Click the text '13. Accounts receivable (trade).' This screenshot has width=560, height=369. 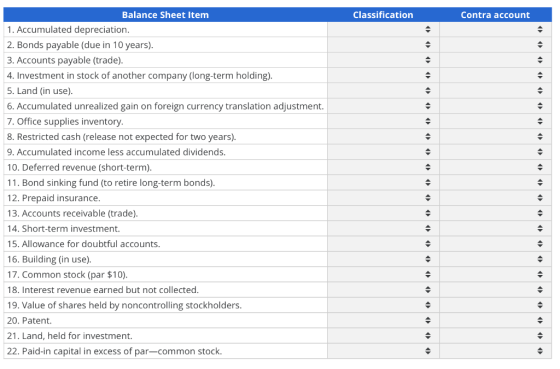(72, 213)
